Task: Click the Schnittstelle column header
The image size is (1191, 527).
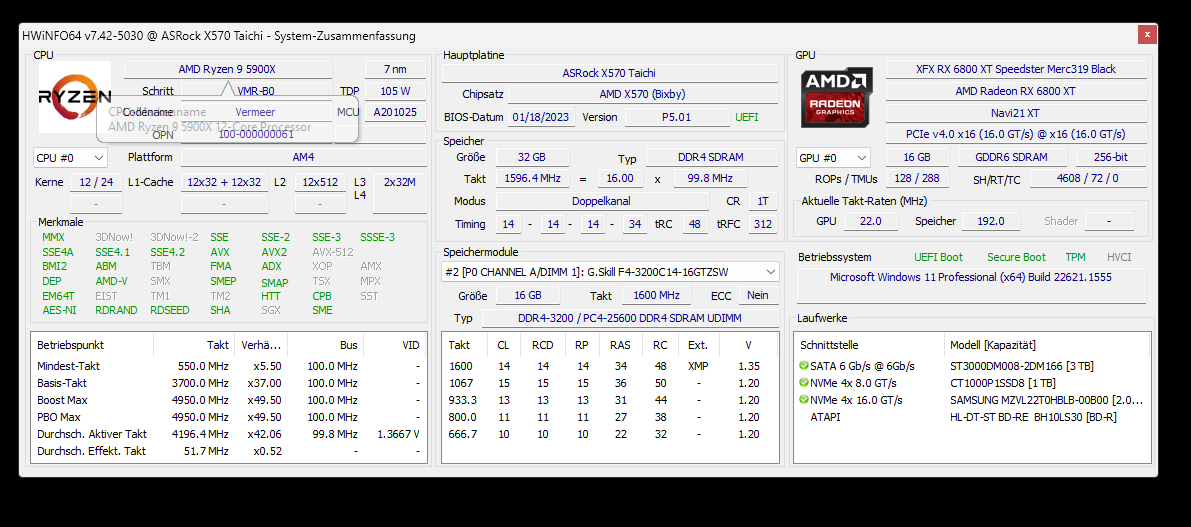Action: [x=869, y=345]
